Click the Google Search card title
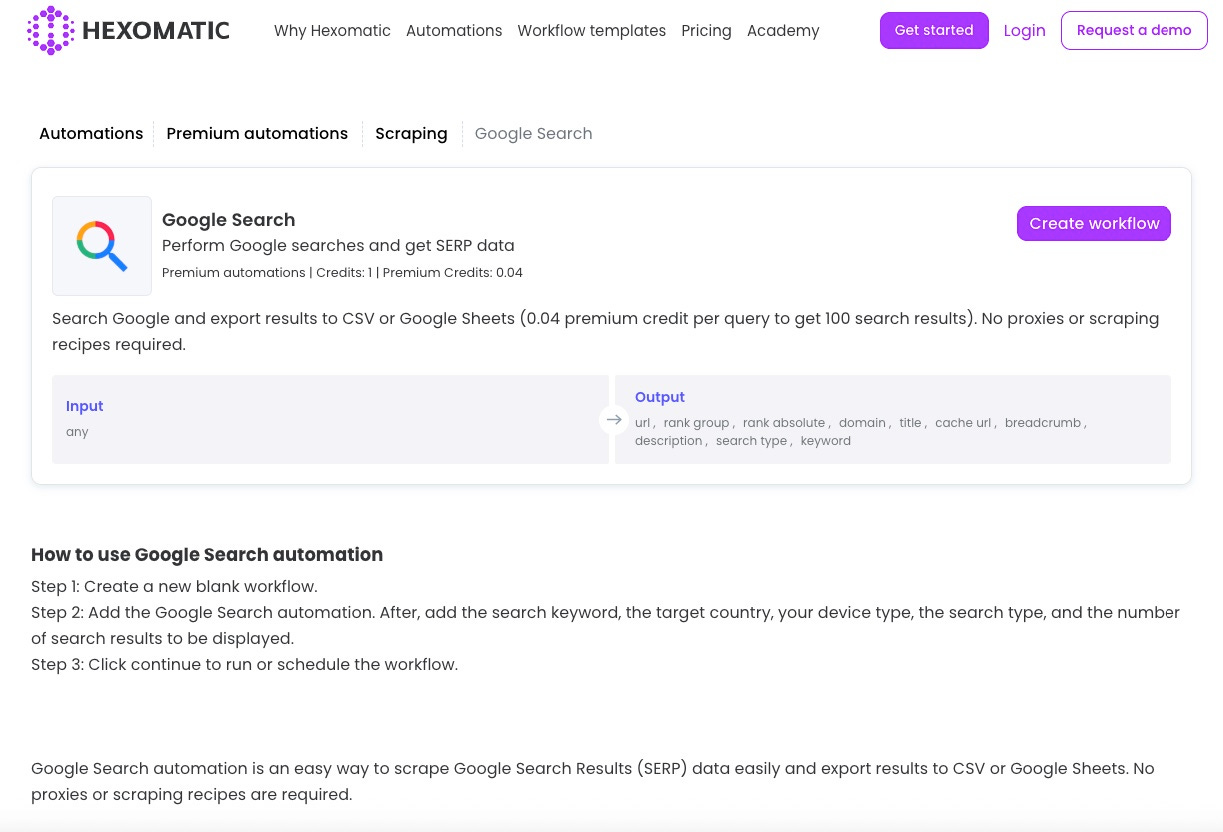Screen dimensions: 1223x832 click(228, 220)
